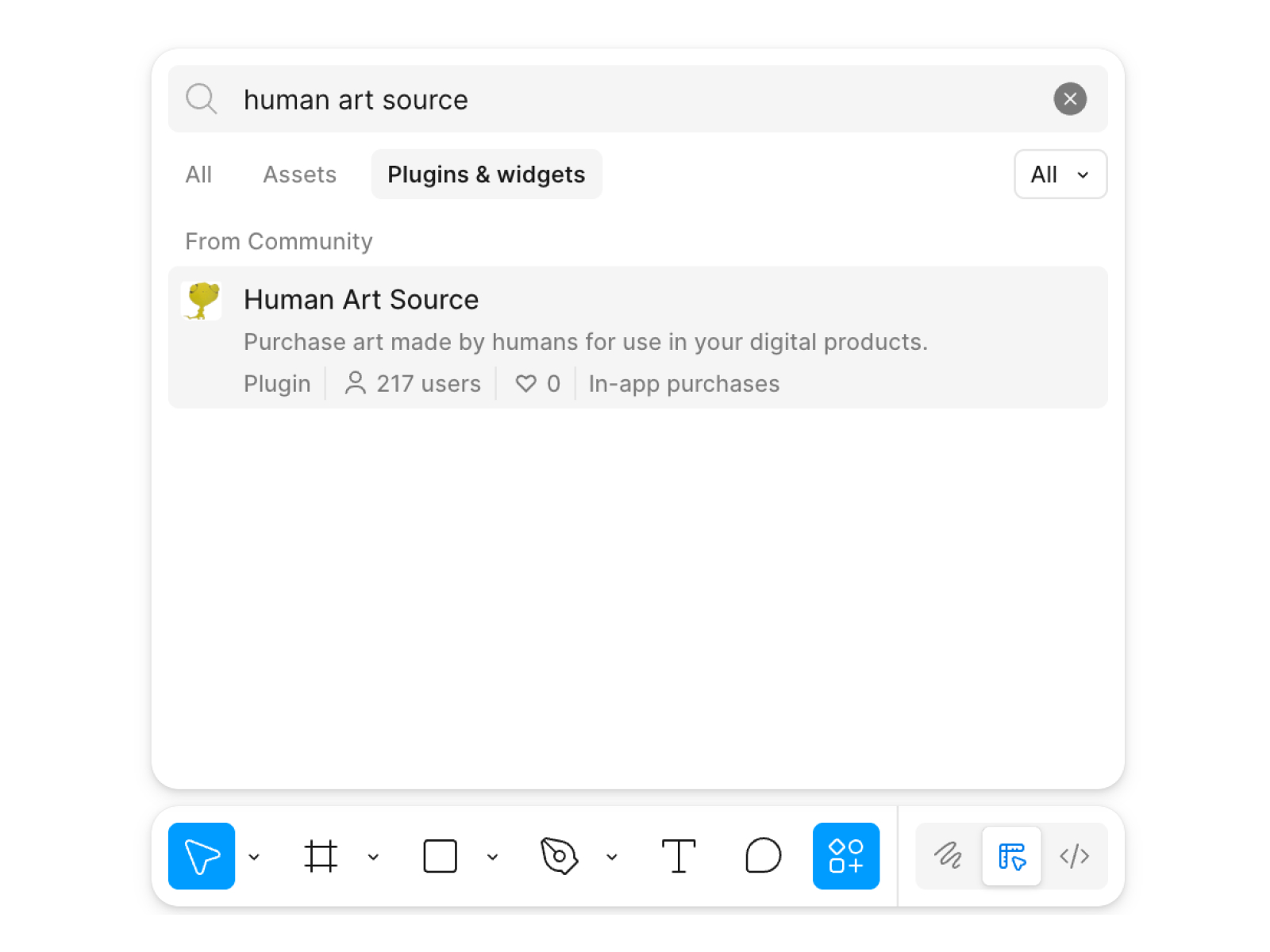Viewport: 1270px width, 952px height.
Task: Open the Comment tool
Action: (x=763, y=856)
